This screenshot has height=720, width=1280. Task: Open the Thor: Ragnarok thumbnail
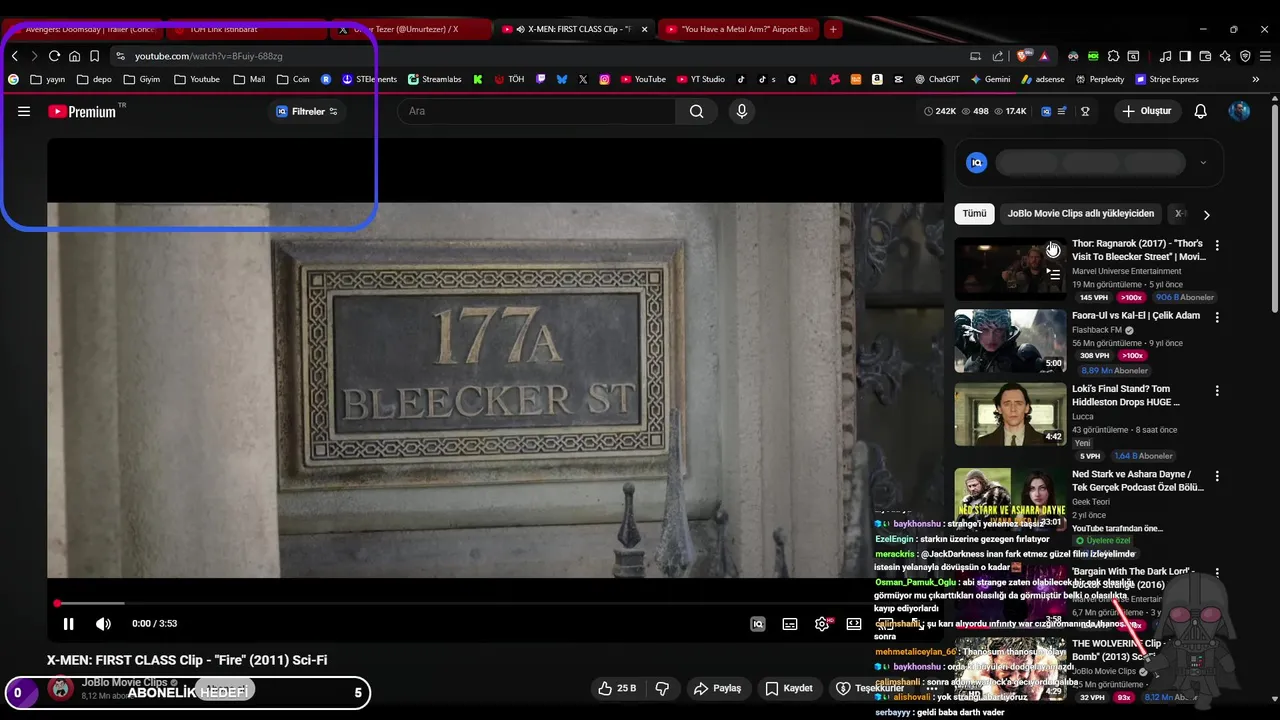coord(1010,268)
